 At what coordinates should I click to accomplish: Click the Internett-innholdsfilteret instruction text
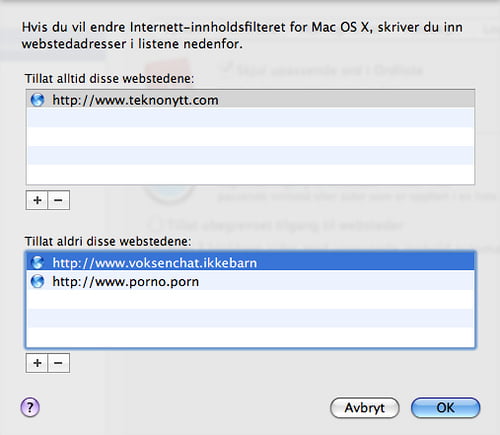242,35
